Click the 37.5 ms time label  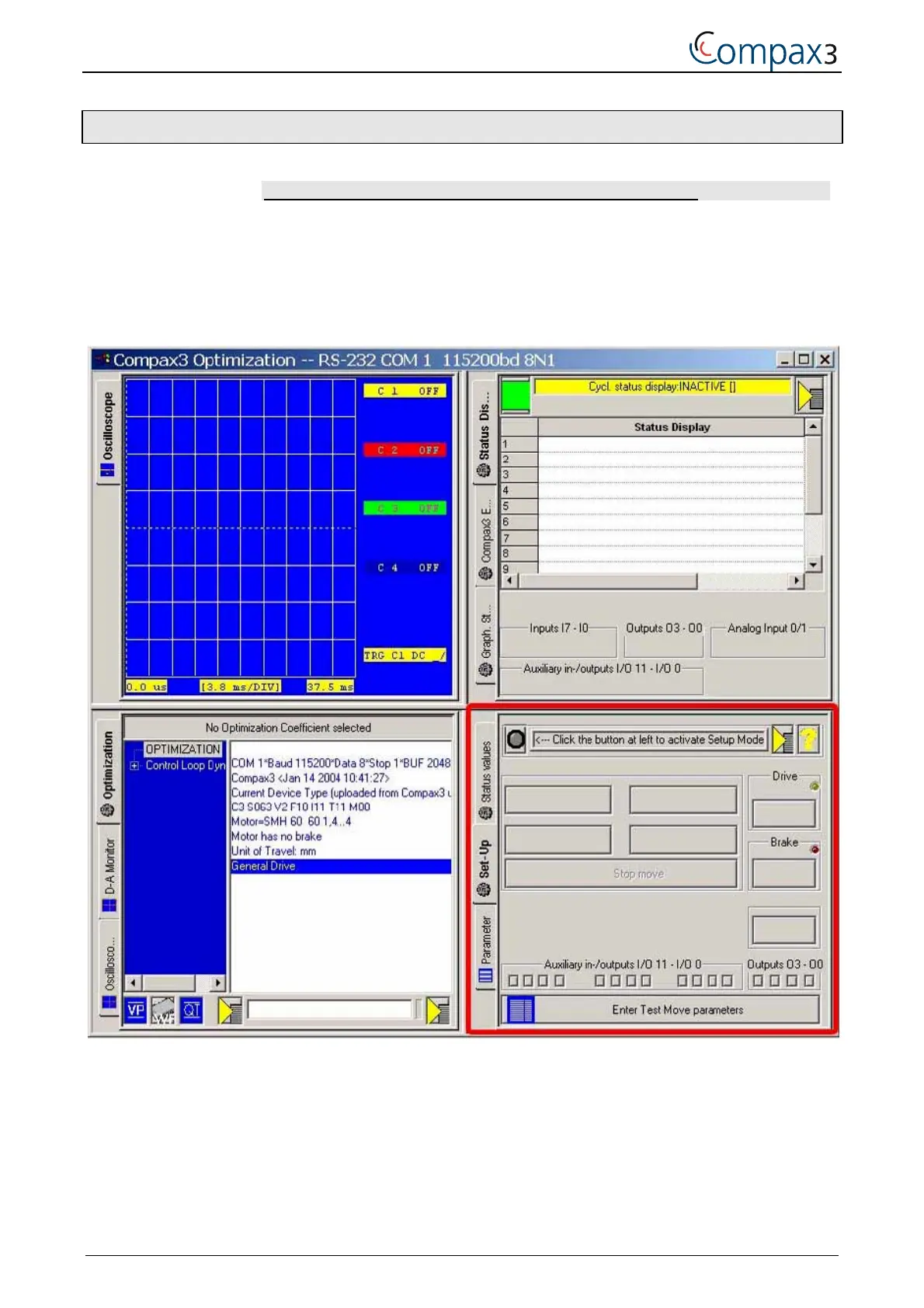pyautogui.click(x=330, y=687)
